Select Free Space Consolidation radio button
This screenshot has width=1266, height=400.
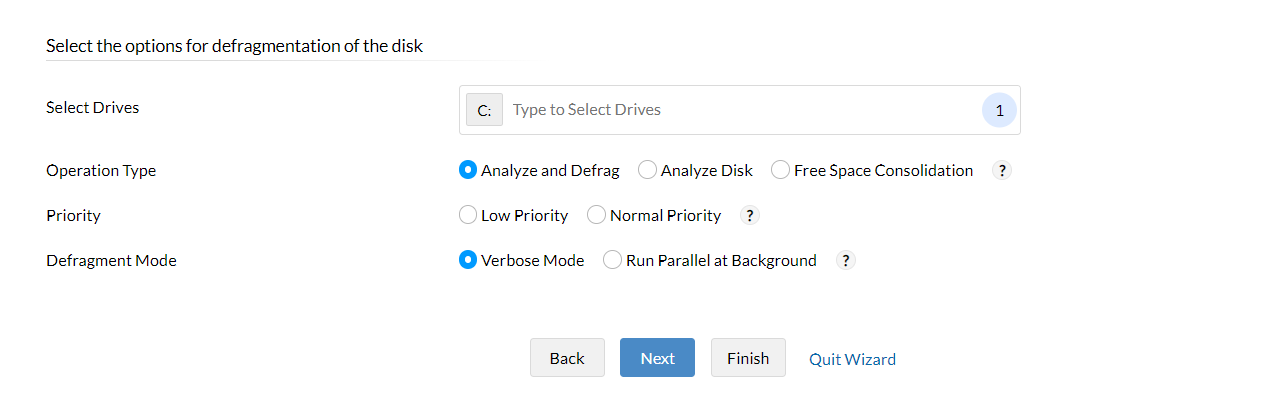[x=780, y=171]
